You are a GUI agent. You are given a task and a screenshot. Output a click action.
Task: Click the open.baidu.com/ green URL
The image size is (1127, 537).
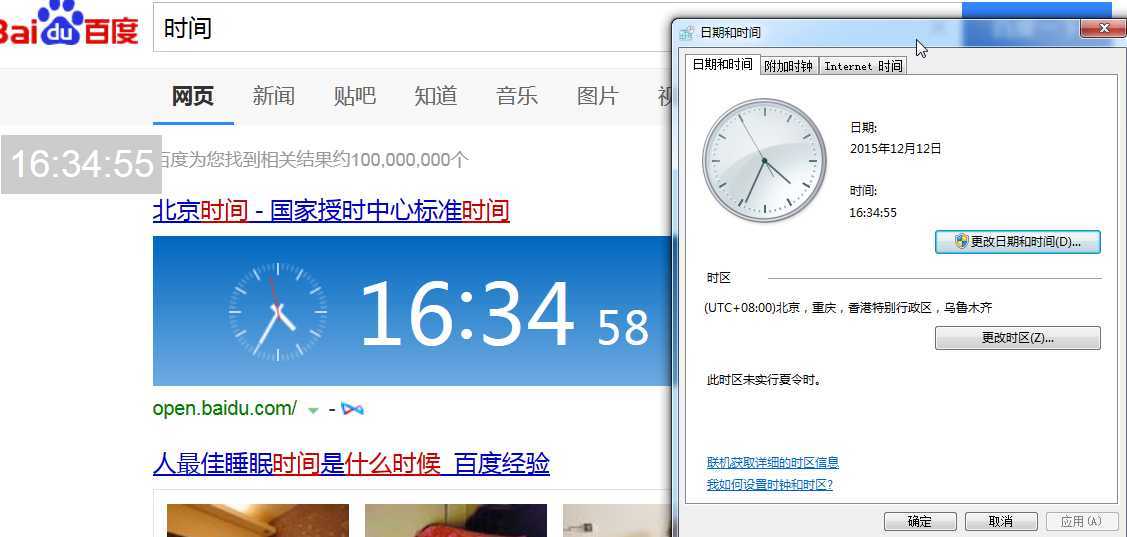pyautogui.click(x=225, y=408)
